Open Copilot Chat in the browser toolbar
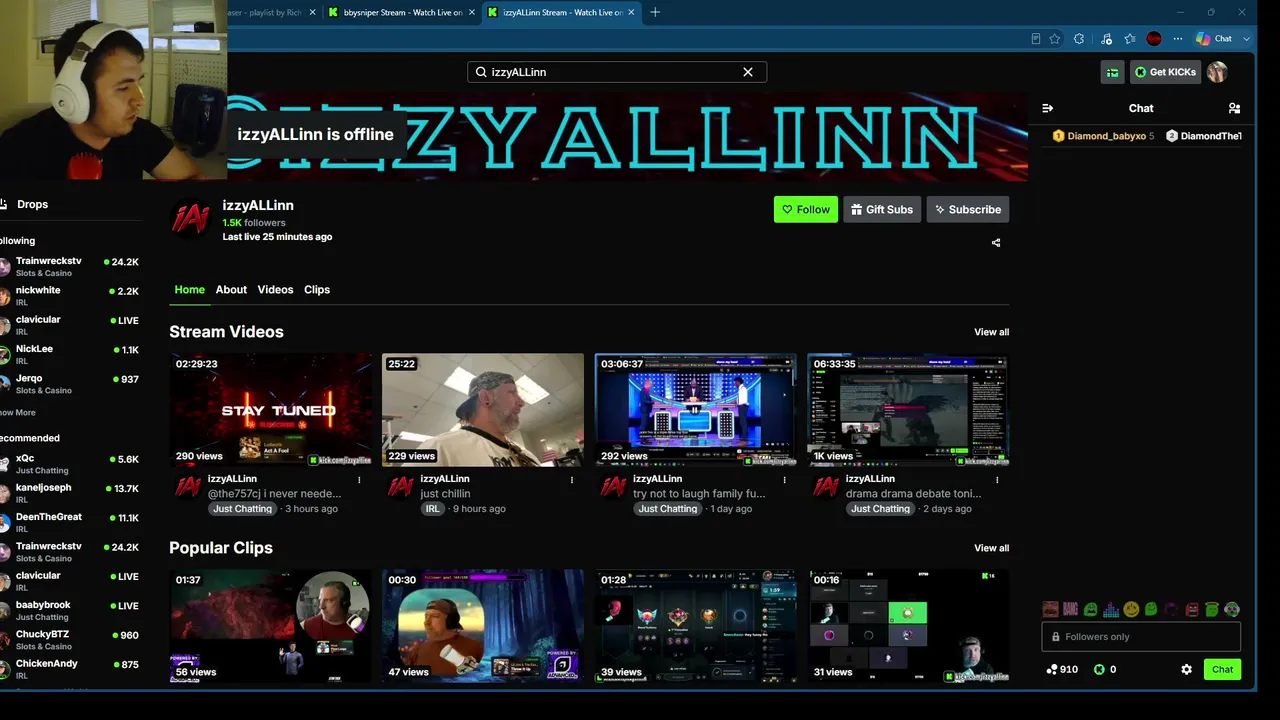 coord(1214,39)
